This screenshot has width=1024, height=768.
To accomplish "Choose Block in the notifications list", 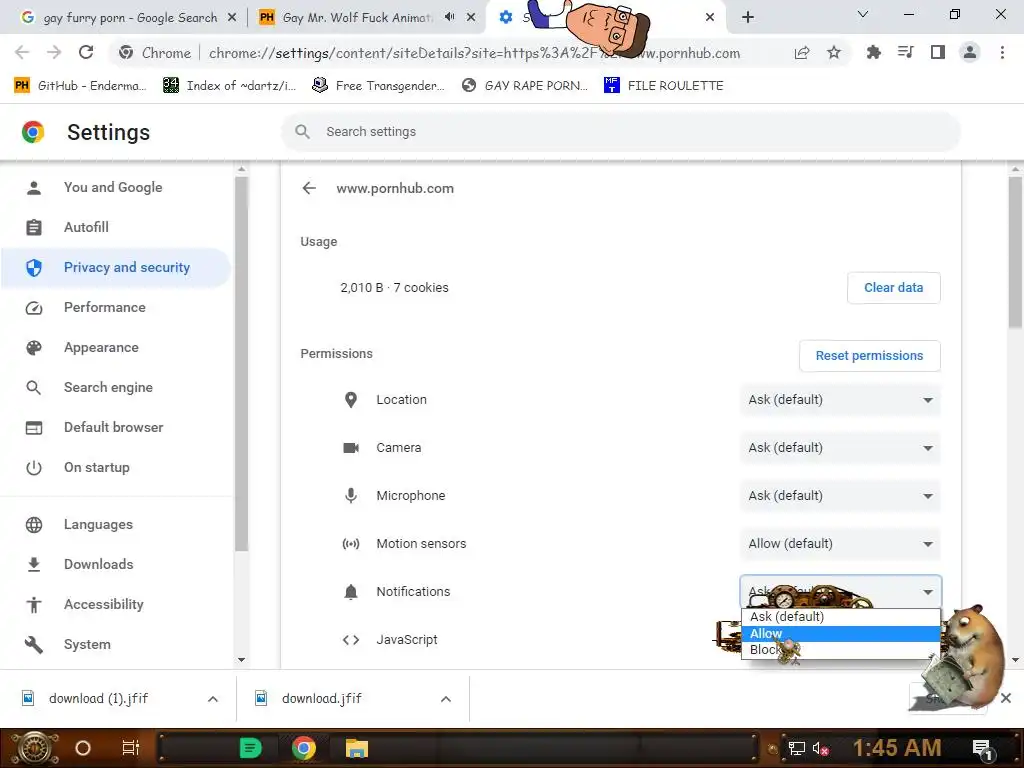I will pyautogui.click(x=840, y=650).
